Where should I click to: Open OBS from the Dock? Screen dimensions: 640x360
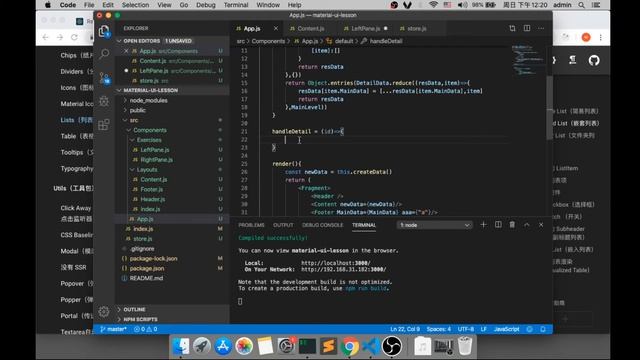click(x=391, y=346)
